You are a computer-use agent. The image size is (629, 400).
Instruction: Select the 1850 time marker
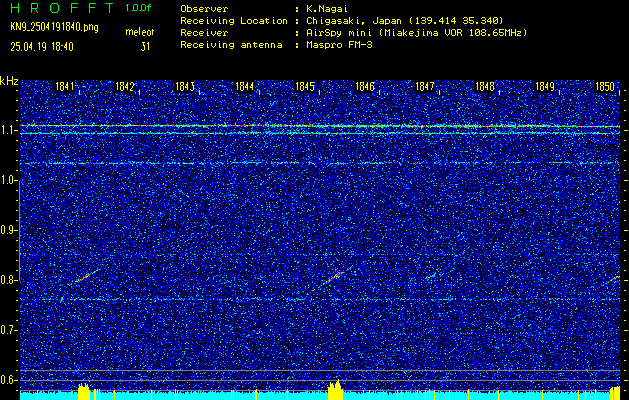coord(605,87)
